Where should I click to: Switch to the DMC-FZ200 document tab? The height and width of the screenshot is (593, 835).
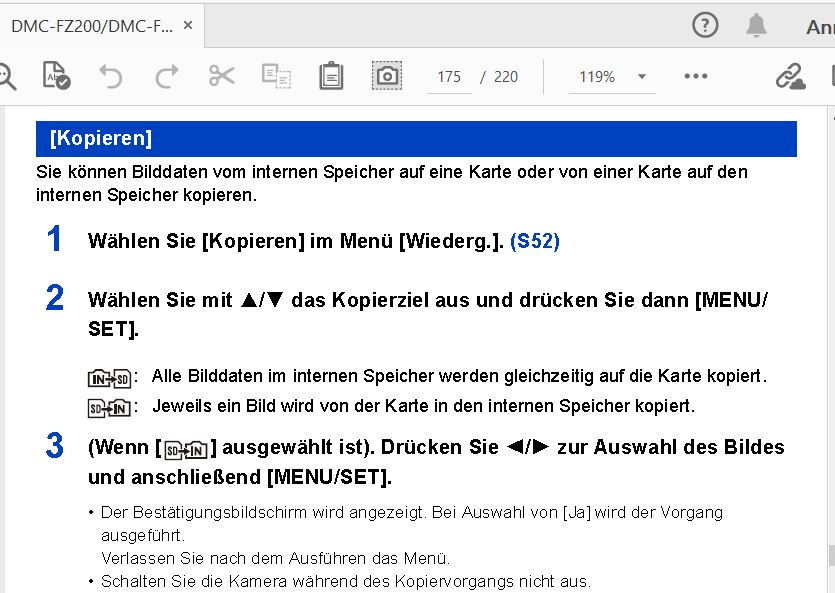click(x=92, y=27)
